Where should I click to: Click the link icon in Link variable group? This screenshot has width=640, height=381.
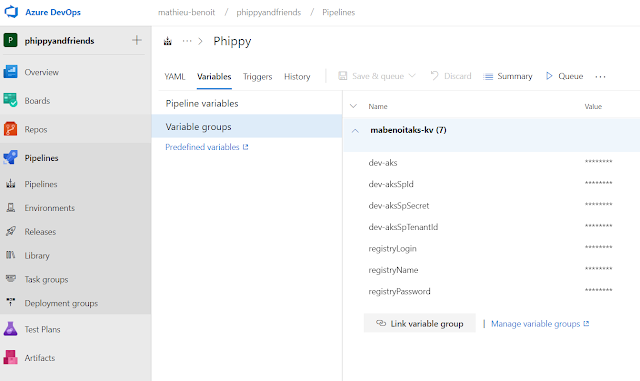(381, 323)
